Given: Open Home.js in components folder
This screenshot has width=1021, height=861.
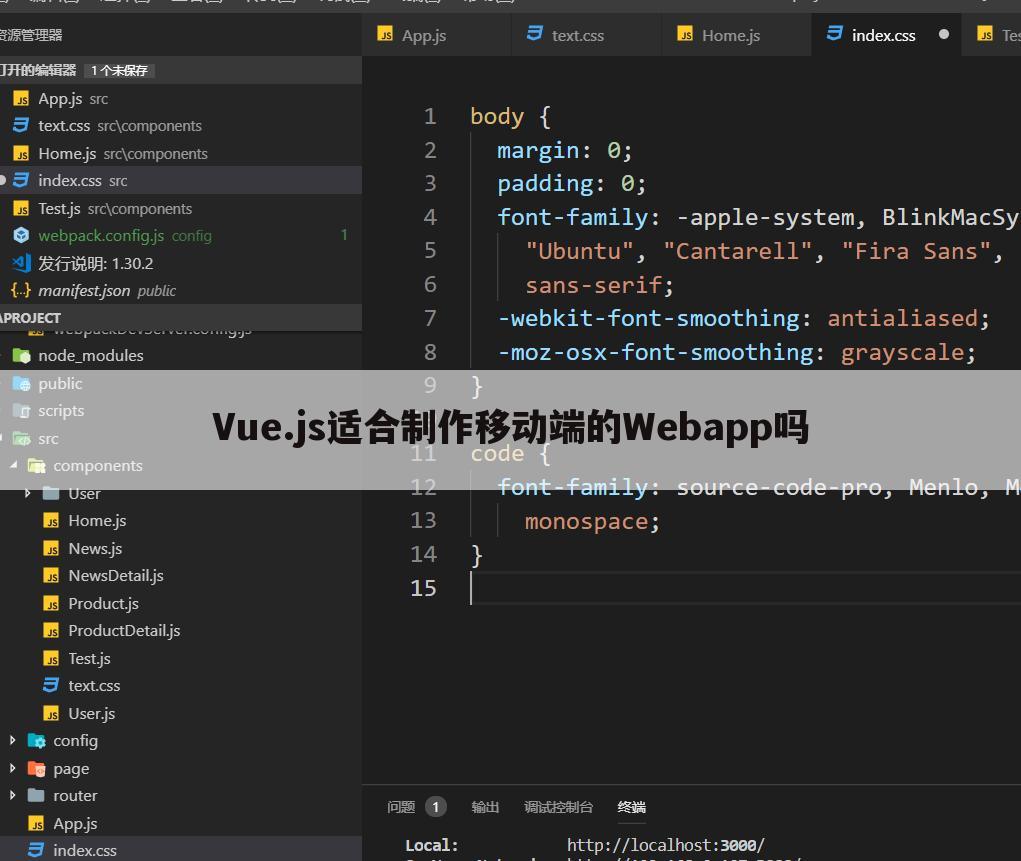Looking at the screenshot, I should tap(181, 521).
